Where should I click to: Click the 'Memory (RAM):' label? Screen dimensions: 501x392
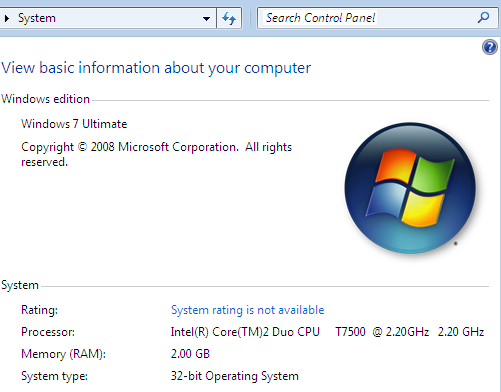point(63,354)
